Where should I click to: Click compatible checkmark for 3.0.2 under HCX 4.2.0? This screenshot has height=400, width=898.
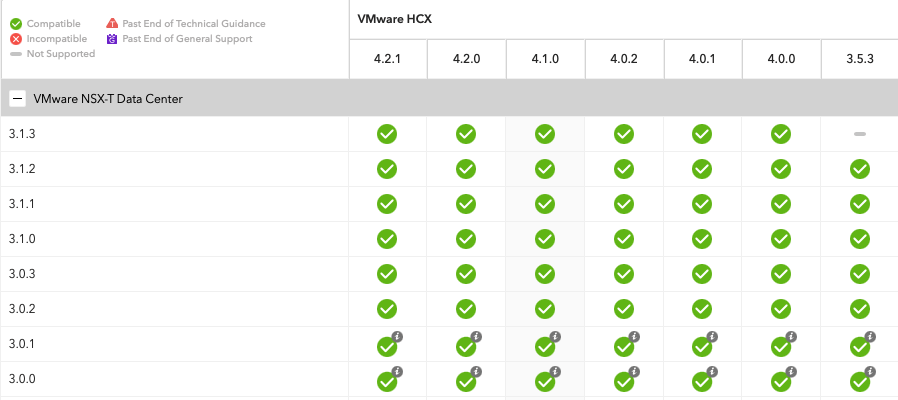pos(466,309)
